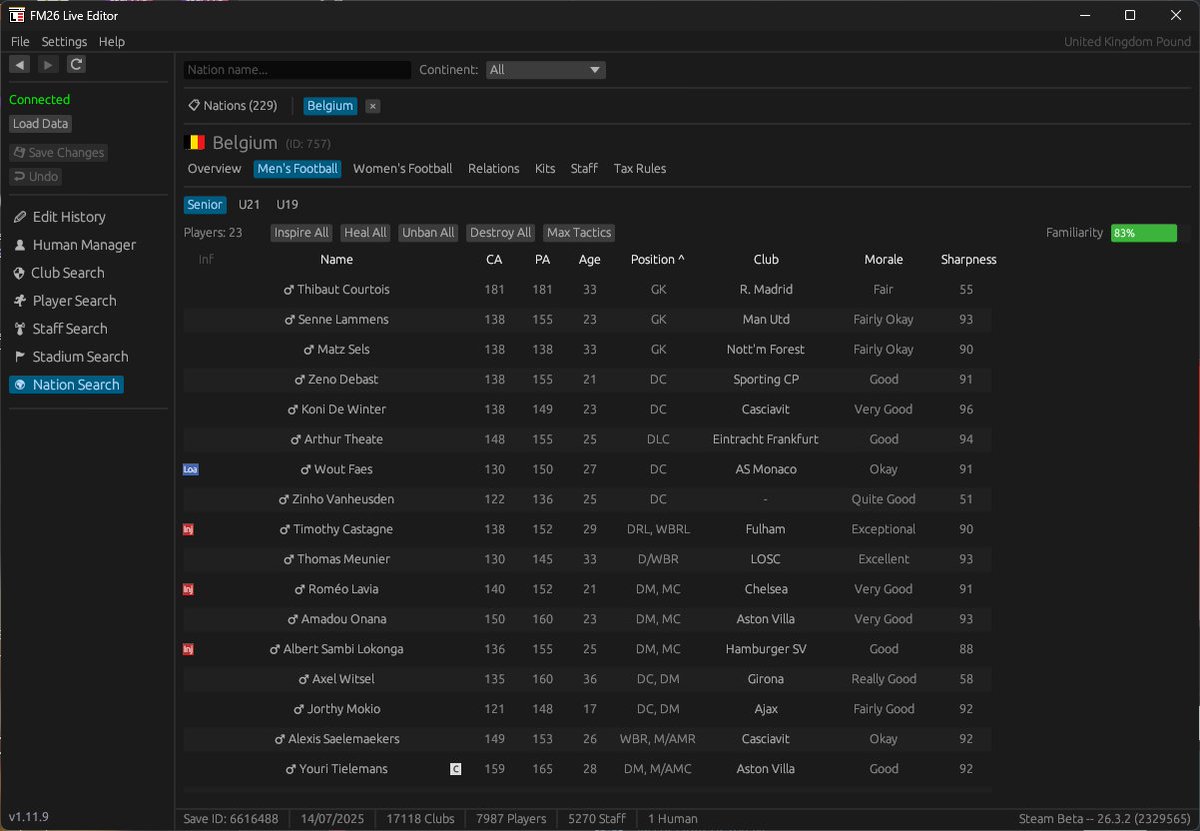Switch to Women's Football tab
Image resolution: width=1200 pixels, height=831 pixels.
pos(403,169)
